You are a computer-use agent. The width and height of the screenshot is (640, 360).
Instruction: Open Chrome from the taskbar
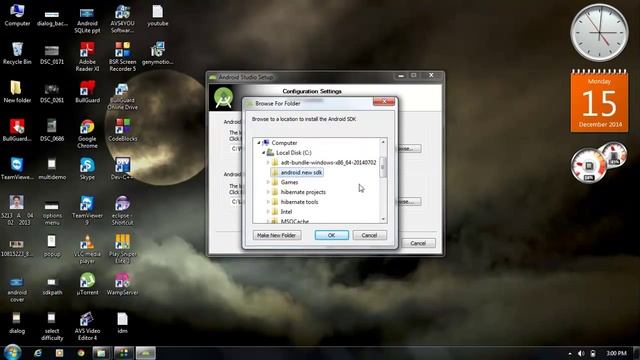click(81, 353)
